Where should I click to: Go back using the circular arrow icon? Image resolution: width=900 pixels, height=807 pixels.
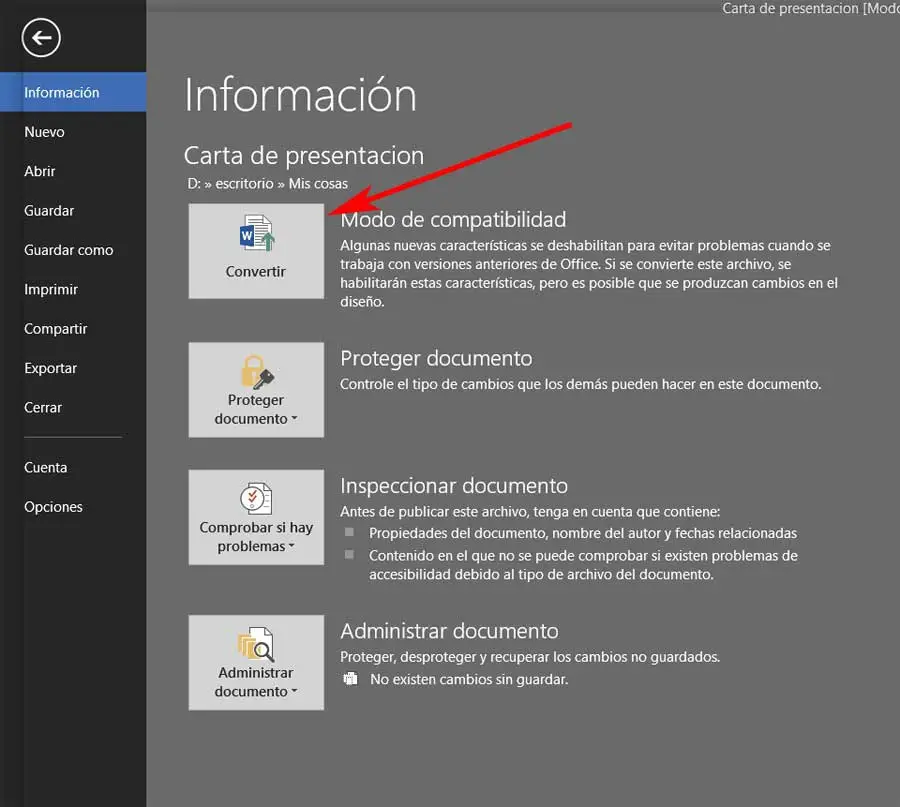coord(41,38)
